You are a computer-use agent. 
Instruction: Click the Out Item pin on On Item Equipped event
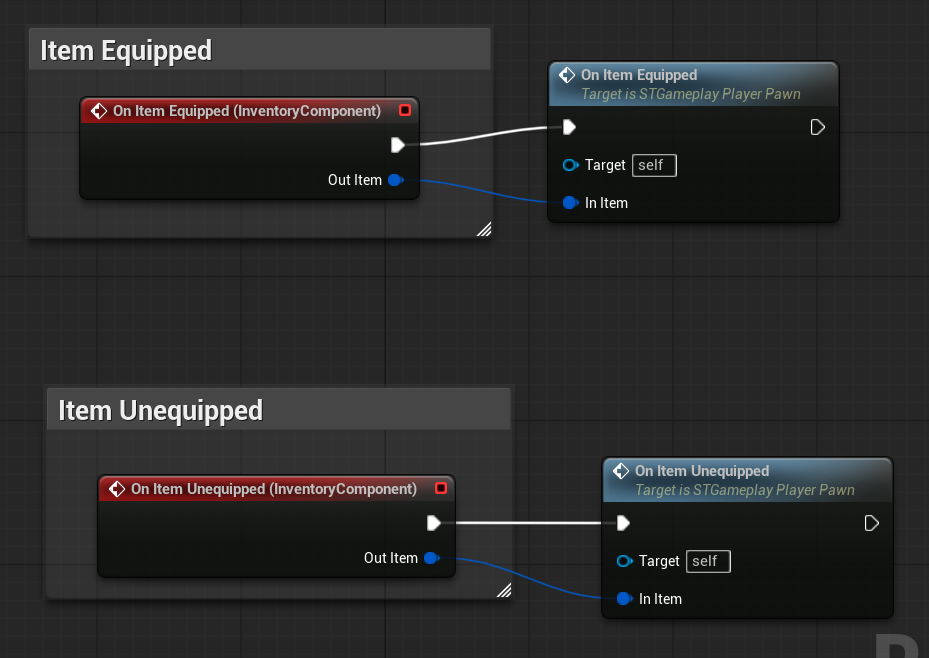pyautogui.click(x=394, y=180)
